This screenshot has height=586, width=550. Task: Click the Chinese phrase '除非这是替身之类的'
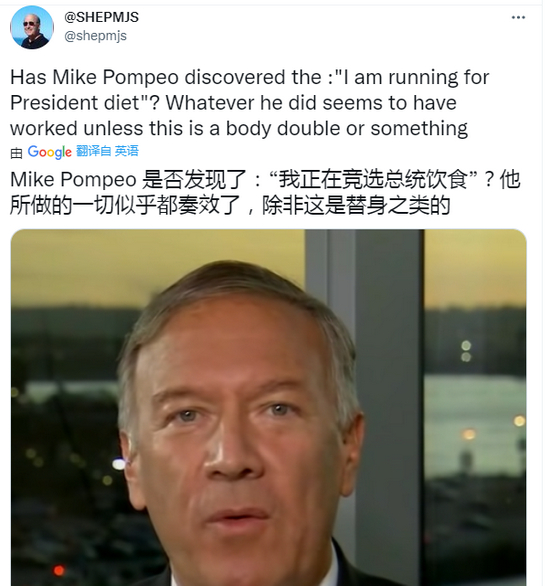355,205
